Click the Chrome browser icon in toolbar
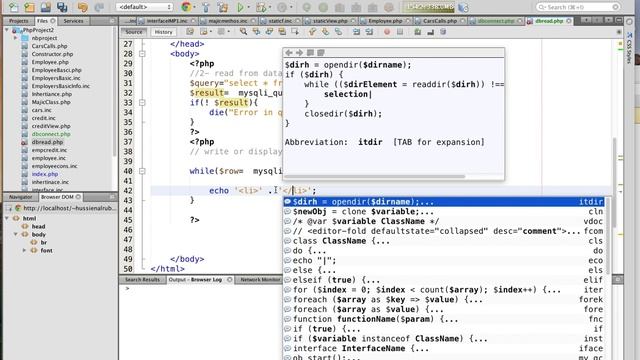The image size is (640, 360). pos(186,7)
